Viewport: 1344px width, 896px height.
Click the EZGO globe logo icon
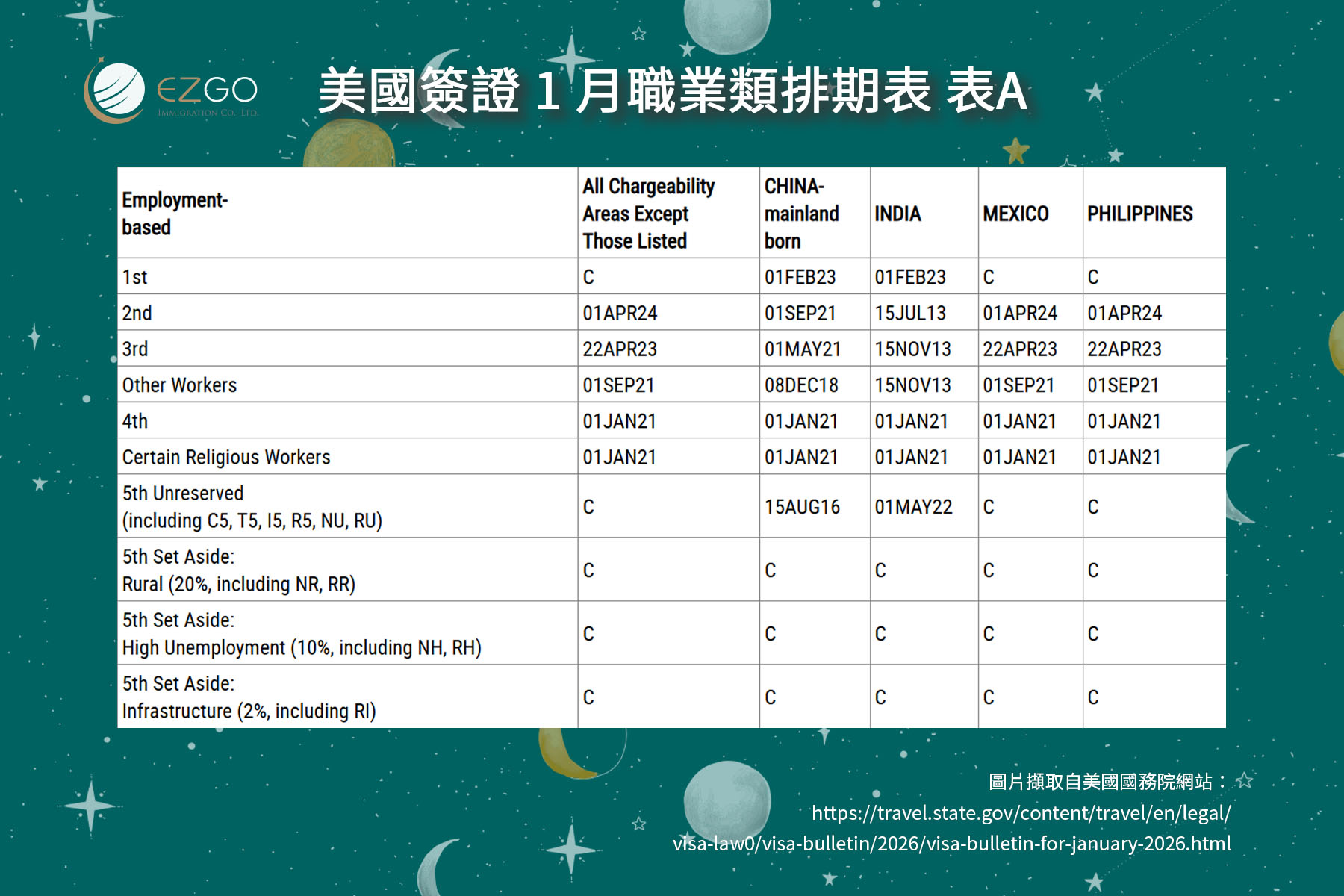tap(116, 92)
